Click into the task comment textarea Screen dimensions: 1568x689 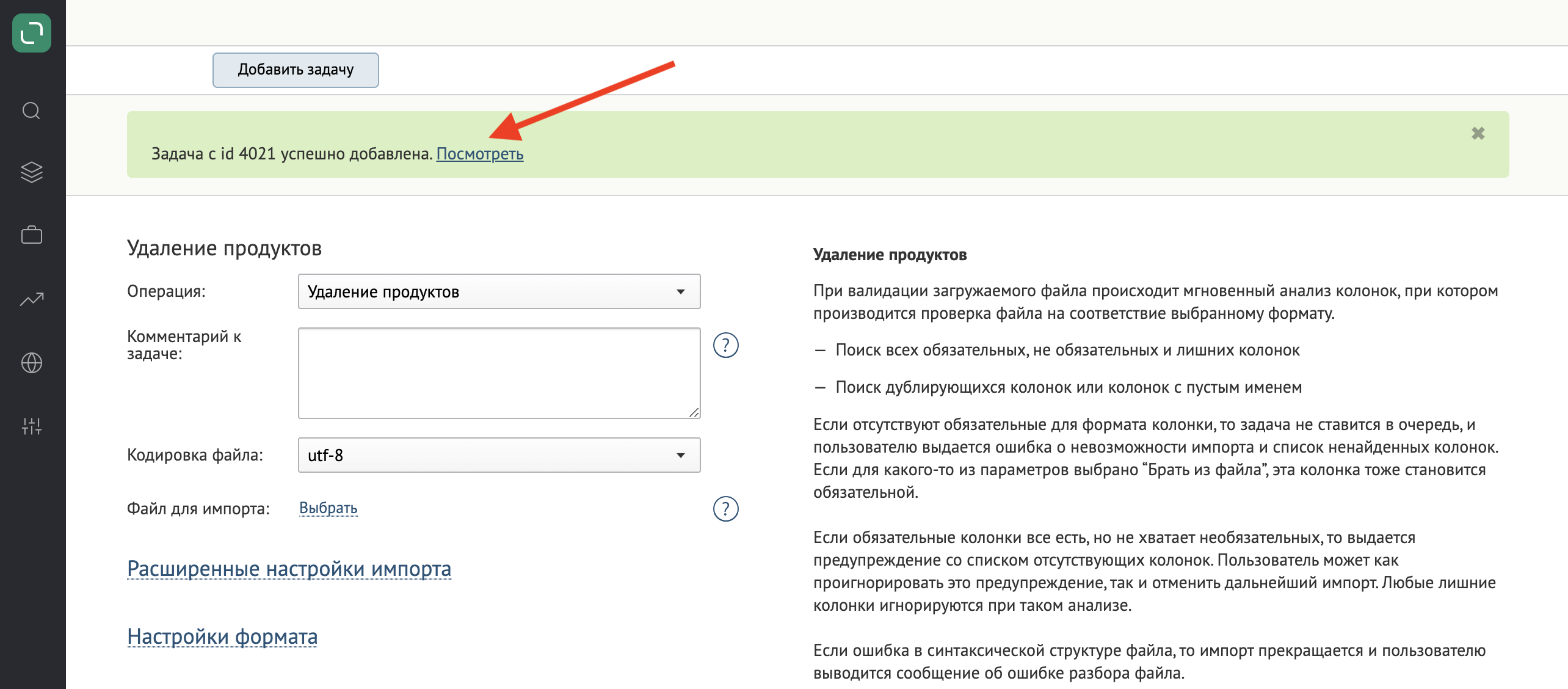point(499,373)
